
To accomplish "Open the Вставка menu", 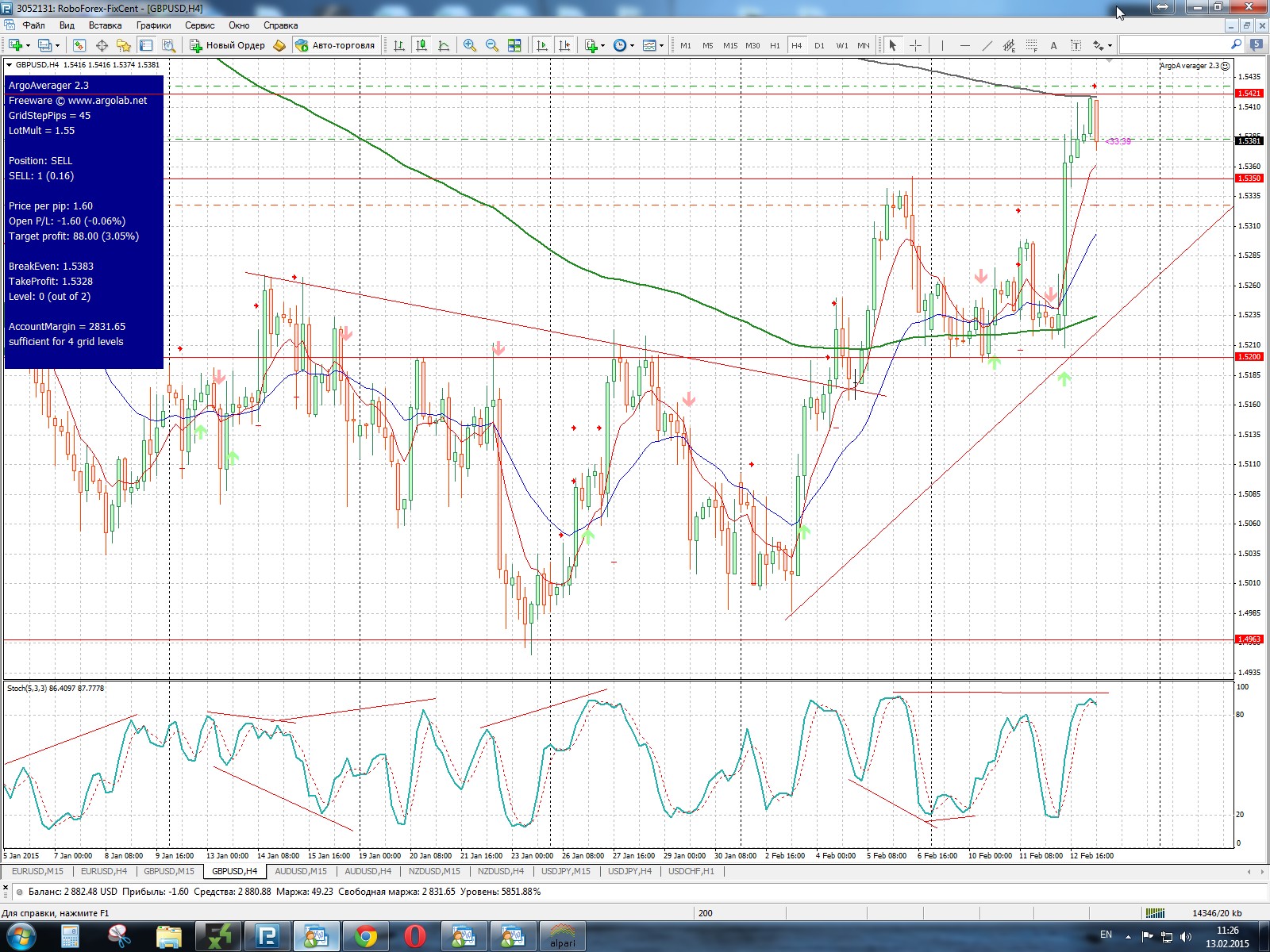I will (x=105, y=25).
